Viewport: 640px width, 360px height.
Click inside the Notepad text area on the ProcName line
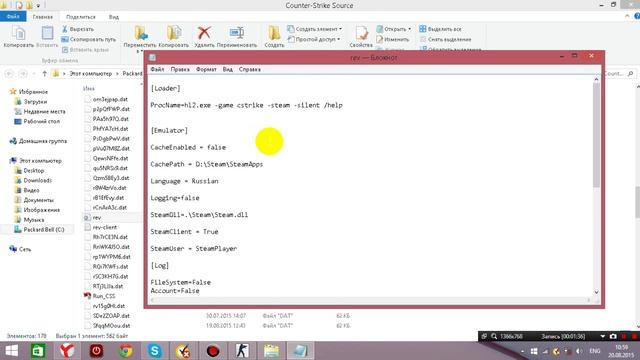click(246, 105)
